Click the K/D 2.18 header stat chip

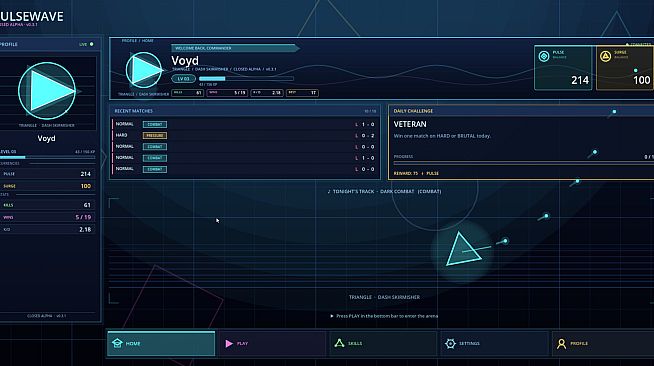point(267,93)
